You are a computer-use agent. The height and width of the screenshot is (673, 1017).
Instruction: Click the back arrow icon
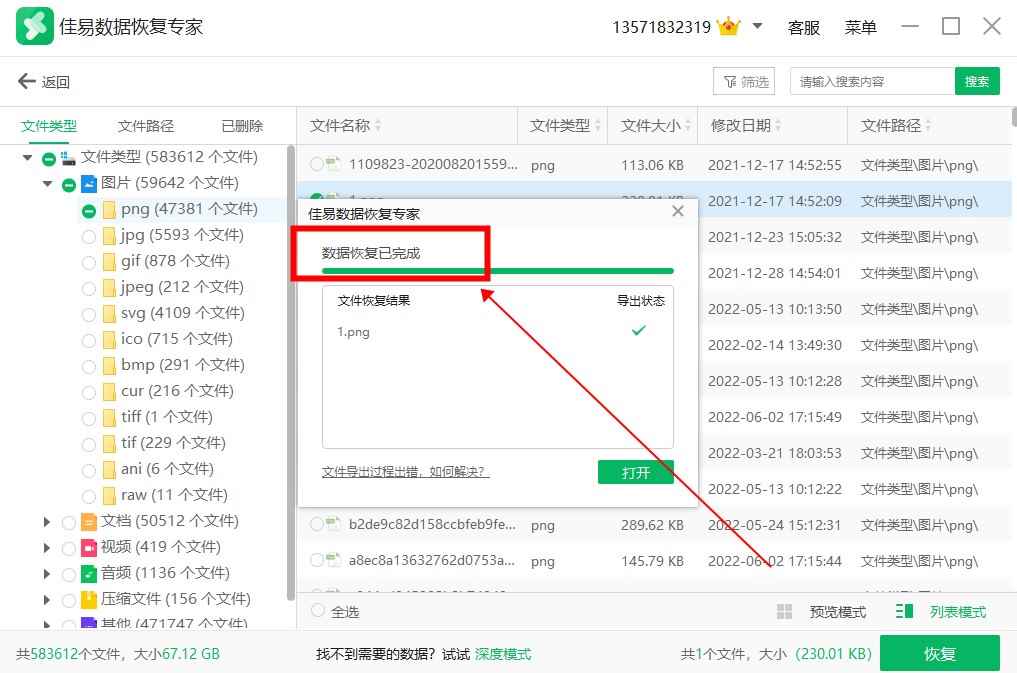[x=26, y=82]
